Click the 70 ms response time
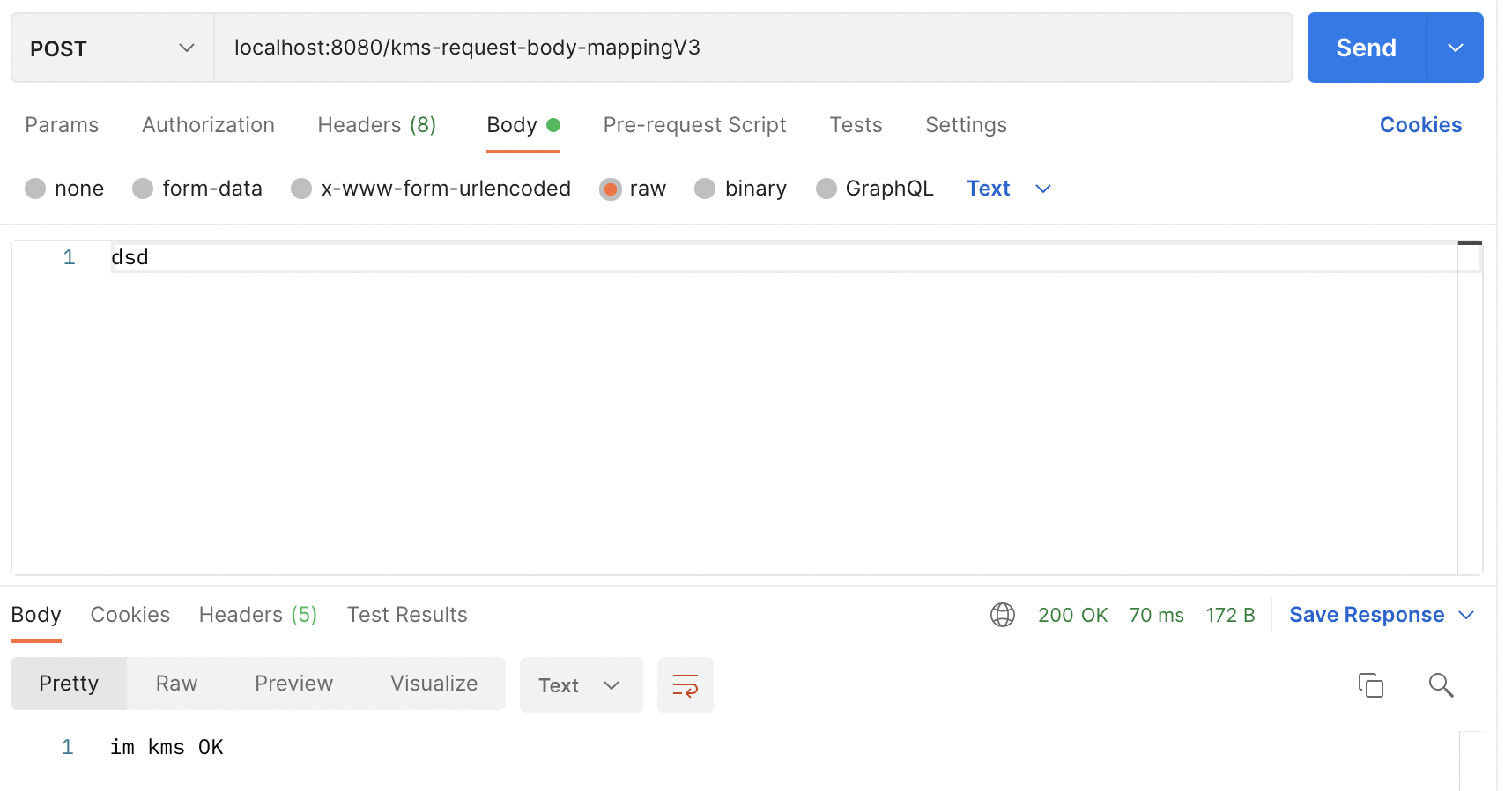The image size is (1512, 791). pos(1157,615)
